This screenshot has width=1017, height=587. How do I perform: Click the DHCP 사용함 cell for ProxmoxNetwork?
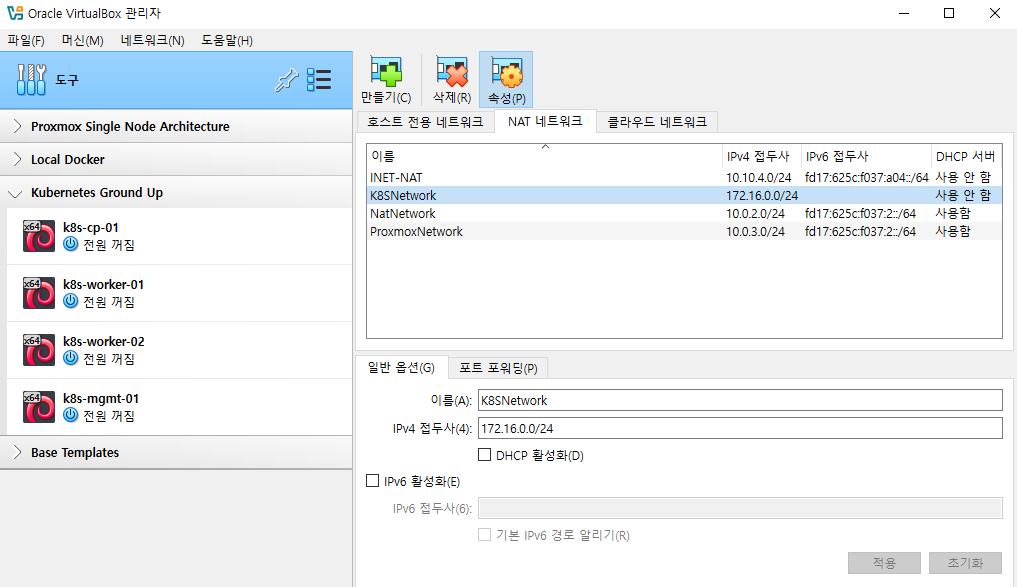953,232
